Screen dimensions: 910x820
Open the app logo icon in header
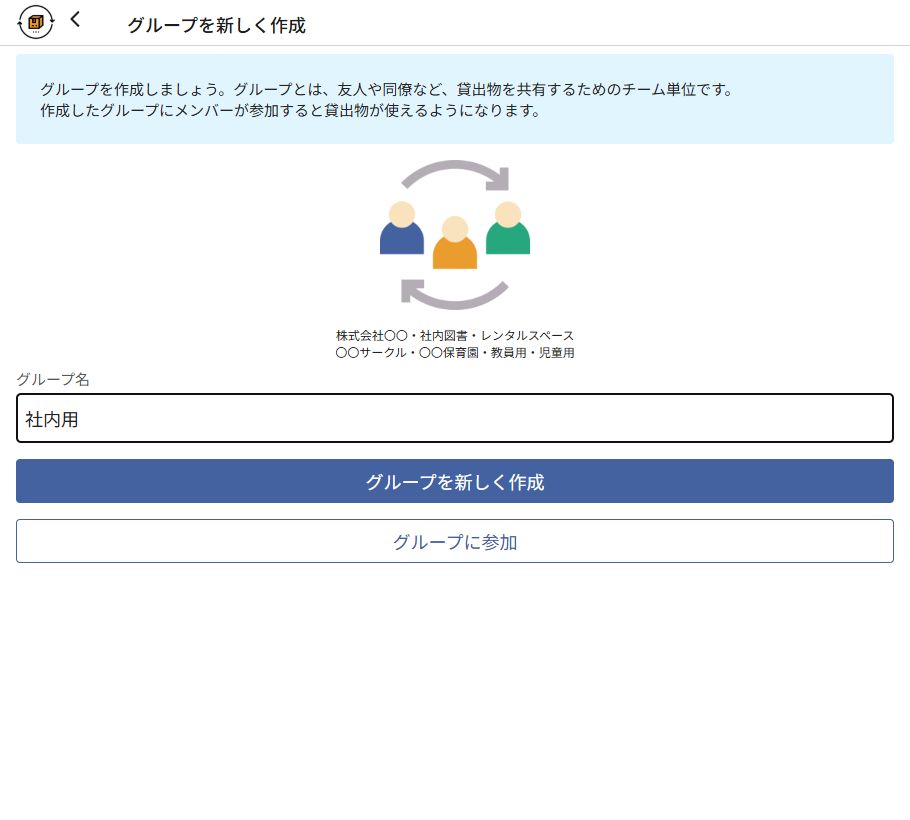tap(35, 22)
